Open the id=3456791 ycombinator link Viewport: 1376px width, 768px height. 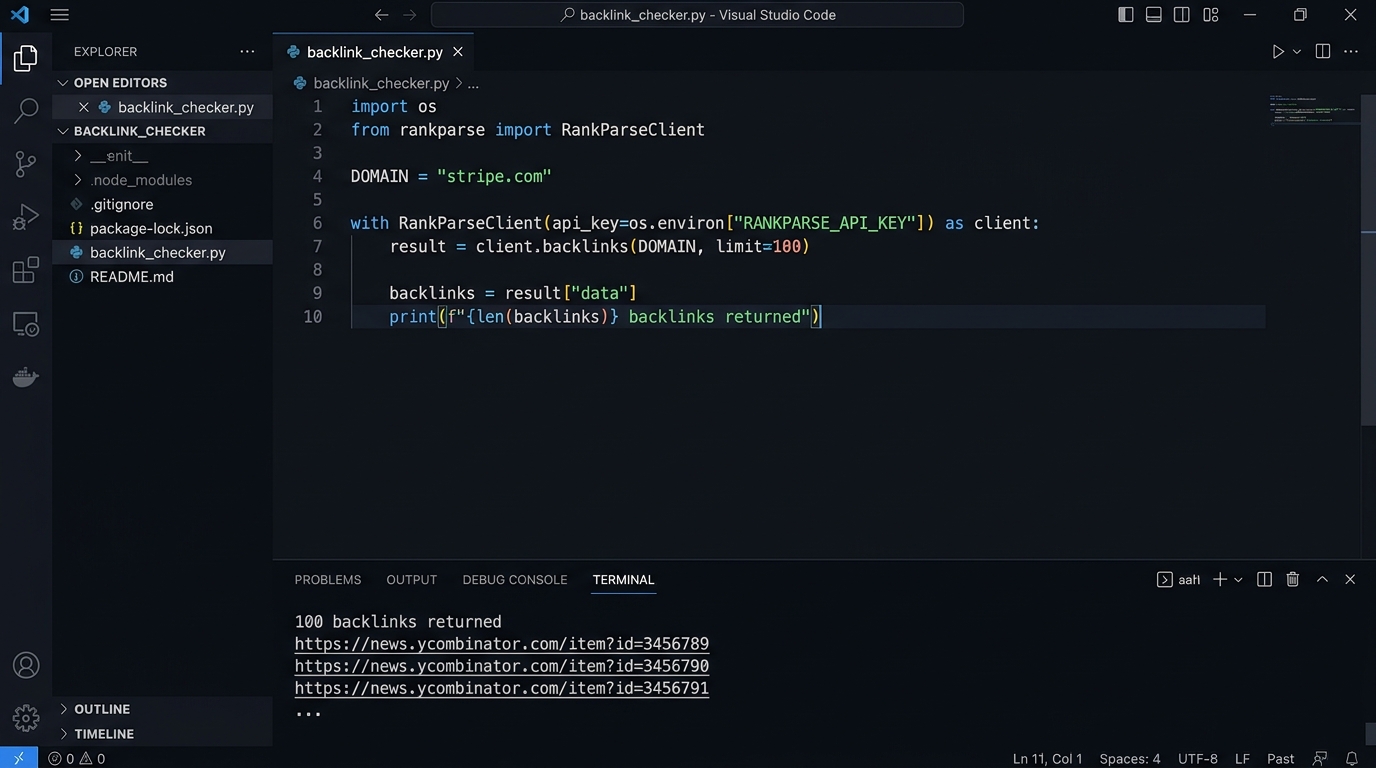tap(502, 688)
